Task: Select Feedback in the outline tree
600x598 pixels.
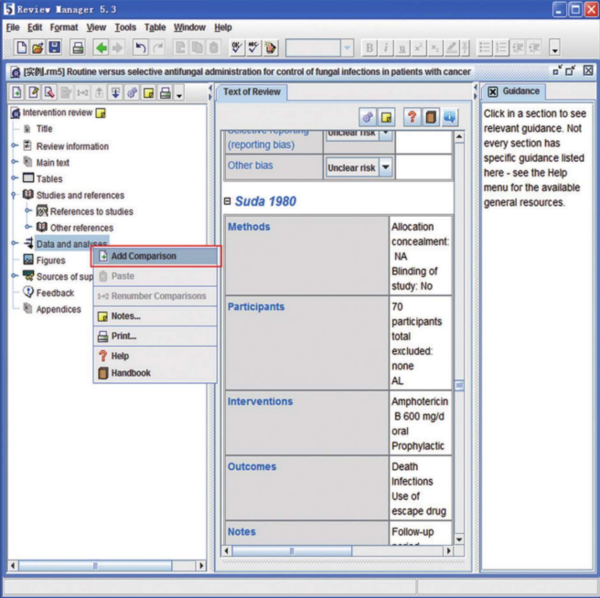Action: pyautogui.click(x=55, y=293)
